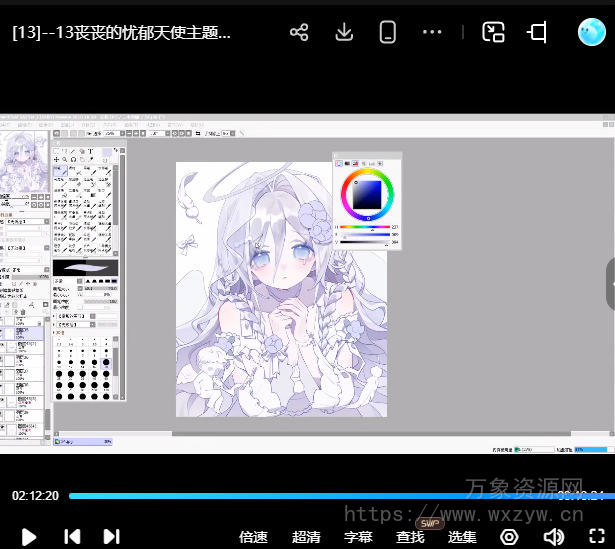Open the blue round user avatar
The height and width of the screenshot is (549, 615).
(591, 32)
